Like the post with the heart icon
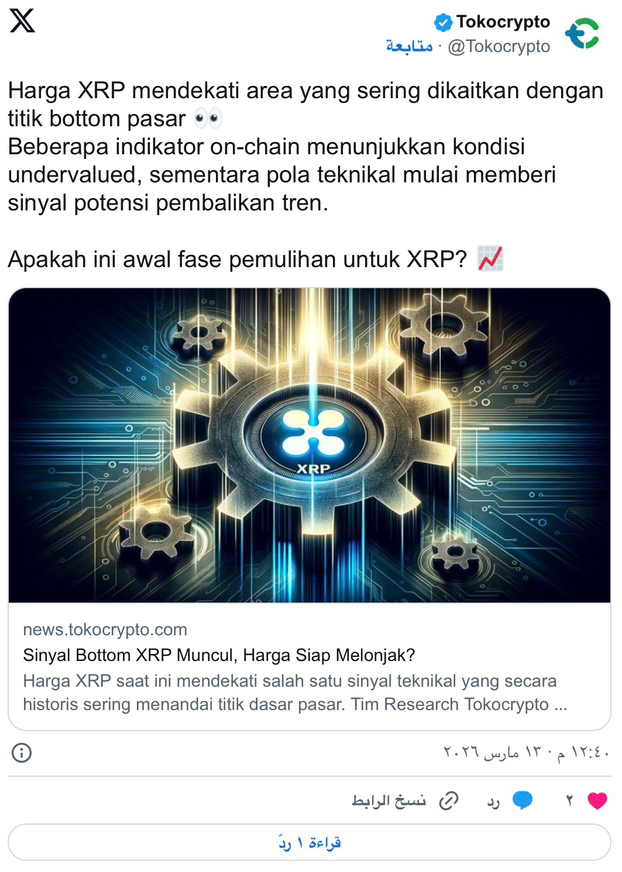This screenshot has width=622, height=872. tap(597, 800)
